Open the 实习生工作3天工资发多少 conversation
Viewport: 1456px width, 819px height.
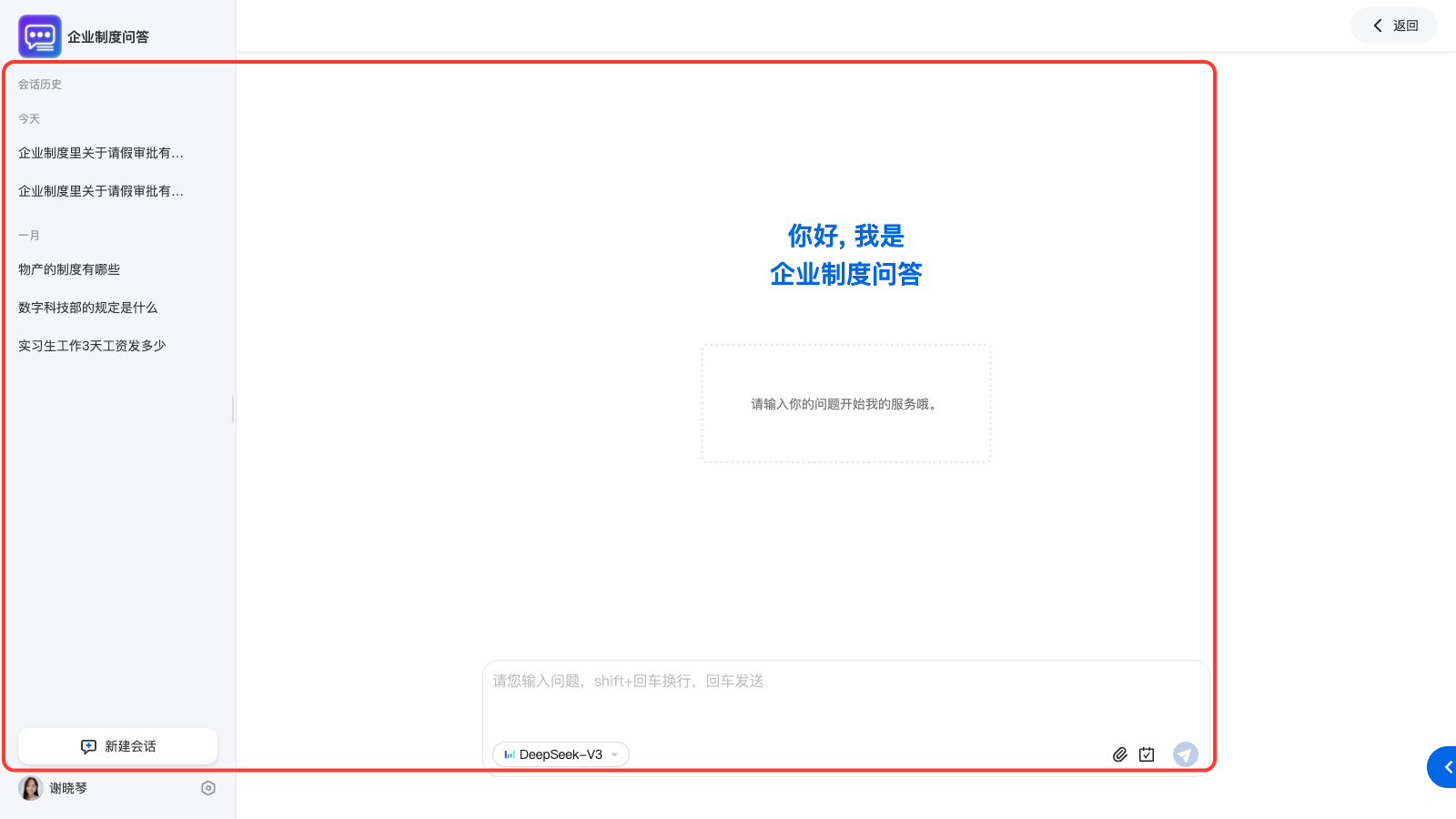pos(92,346)
